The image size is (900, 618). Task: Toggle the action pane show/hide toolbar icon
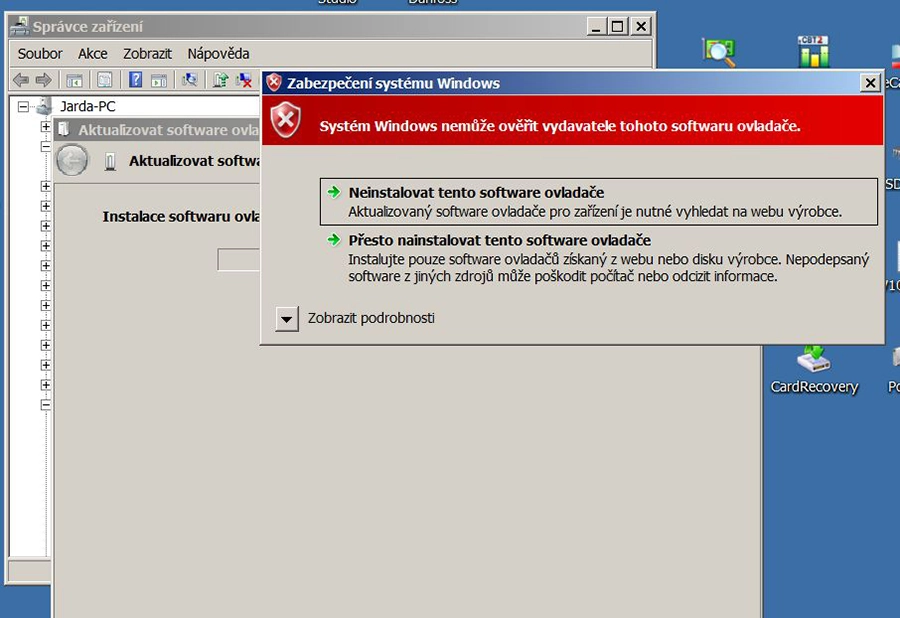click(x=159, y=80)
